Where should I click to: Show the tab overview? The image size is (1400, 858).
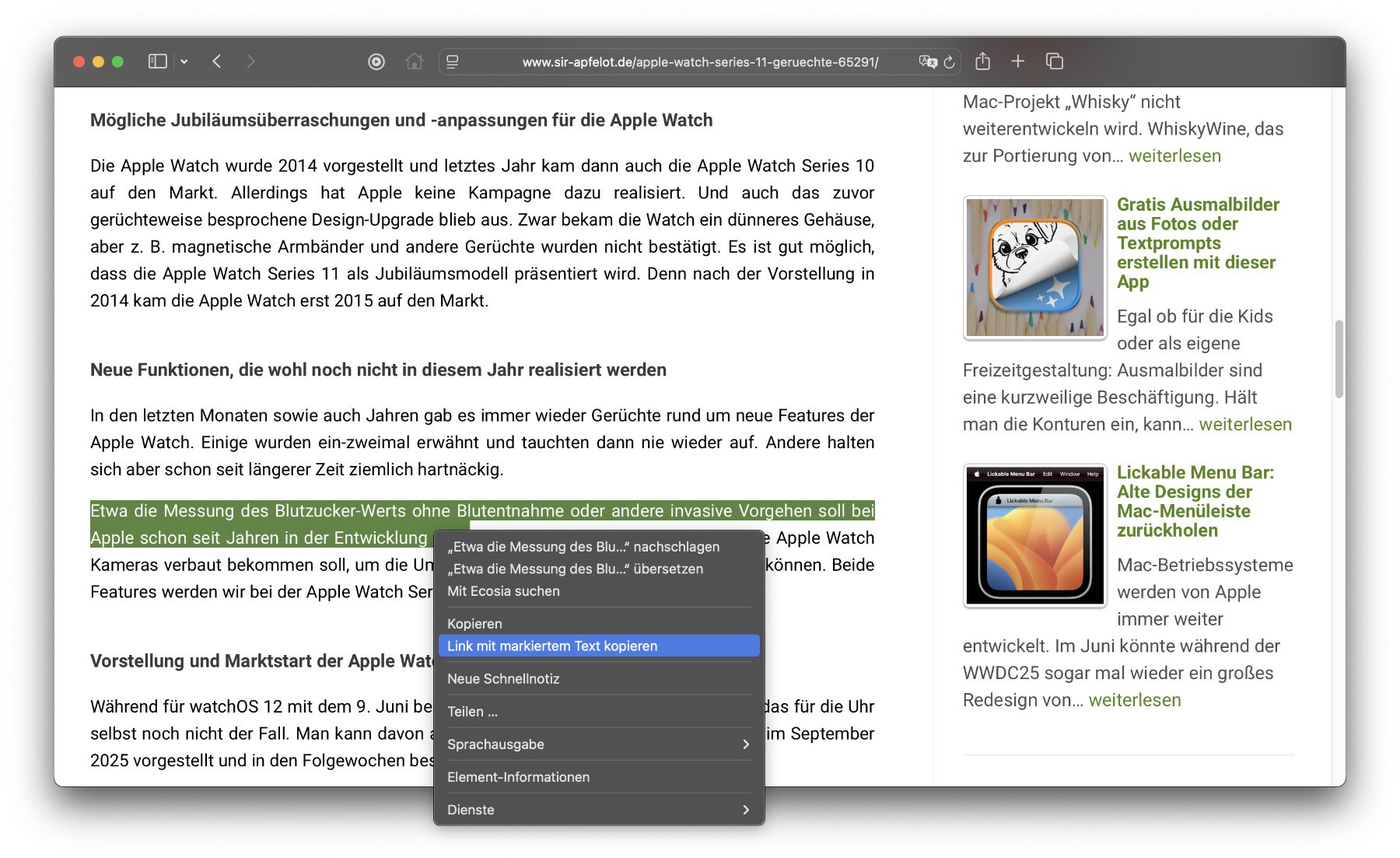pyautogui.click(x=1055, y=61)
